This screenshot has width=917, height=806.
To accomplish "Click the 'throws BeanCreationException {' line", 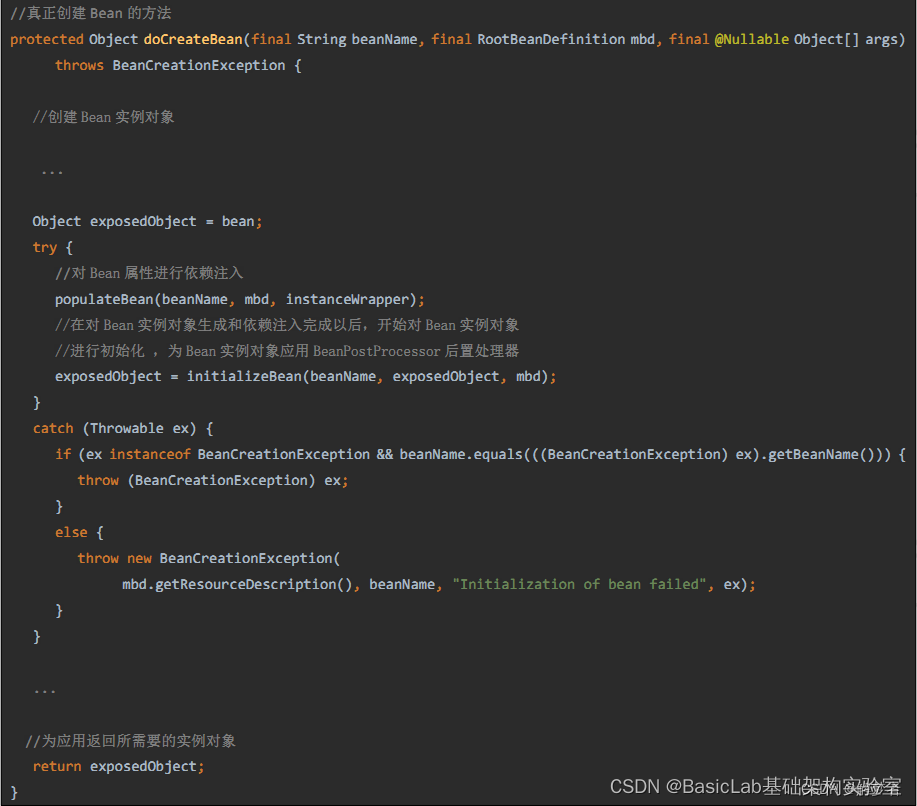I will click(x=178, y=66).
